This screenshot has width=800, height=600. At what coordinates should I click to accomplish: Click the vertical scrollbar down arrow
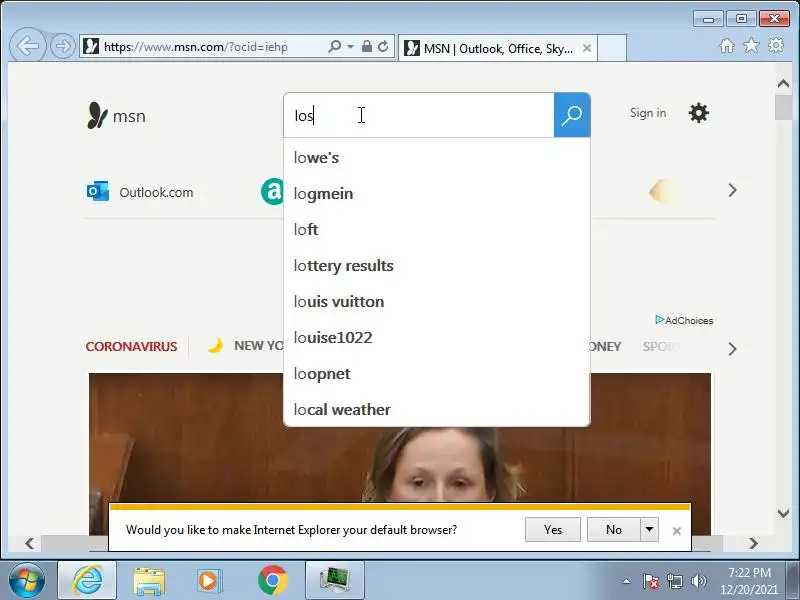(784, 513)
